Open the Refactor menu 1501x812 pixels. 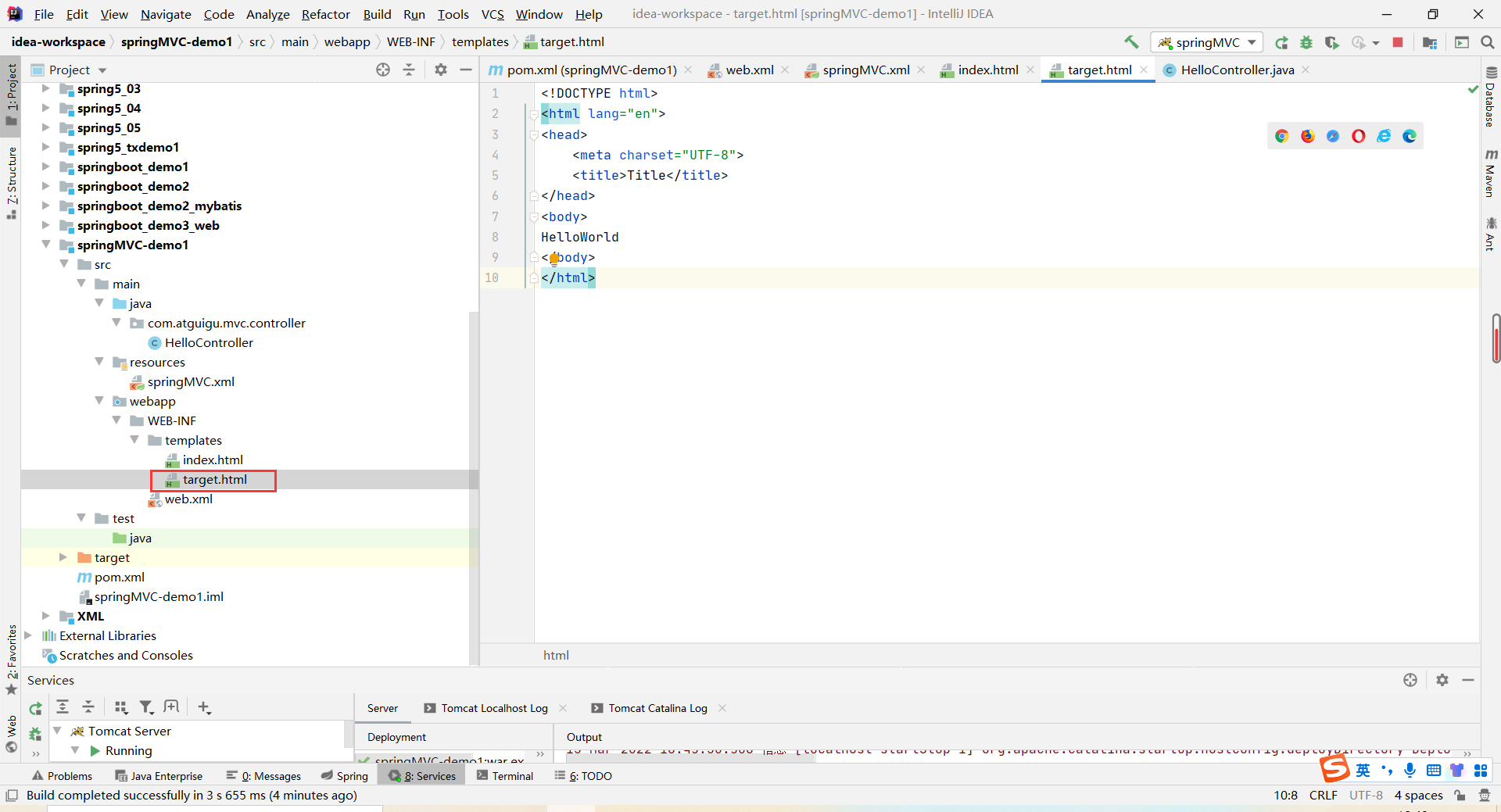325,14
